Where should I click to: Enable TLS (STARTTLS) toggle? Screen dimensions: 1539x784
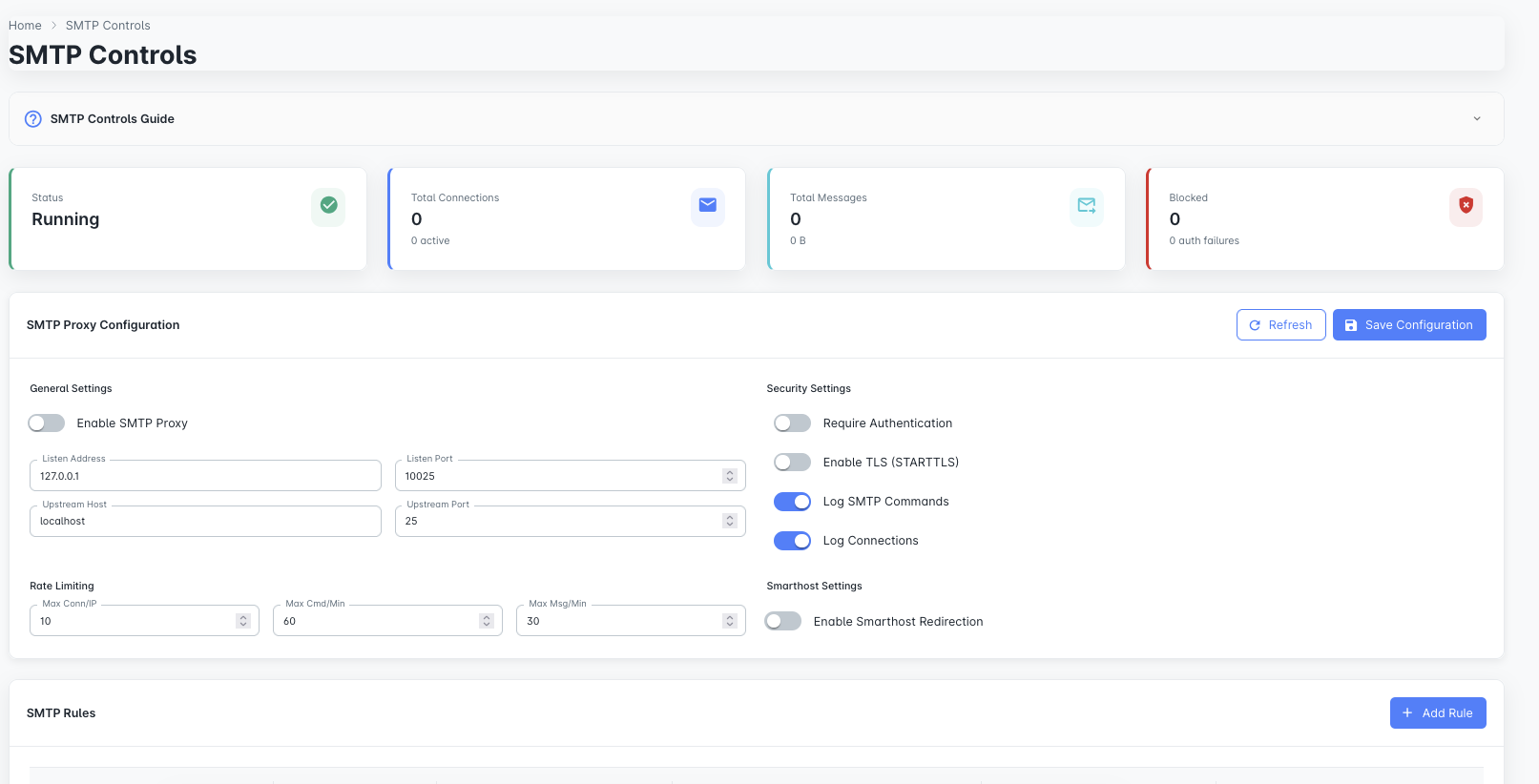point(792,463)
